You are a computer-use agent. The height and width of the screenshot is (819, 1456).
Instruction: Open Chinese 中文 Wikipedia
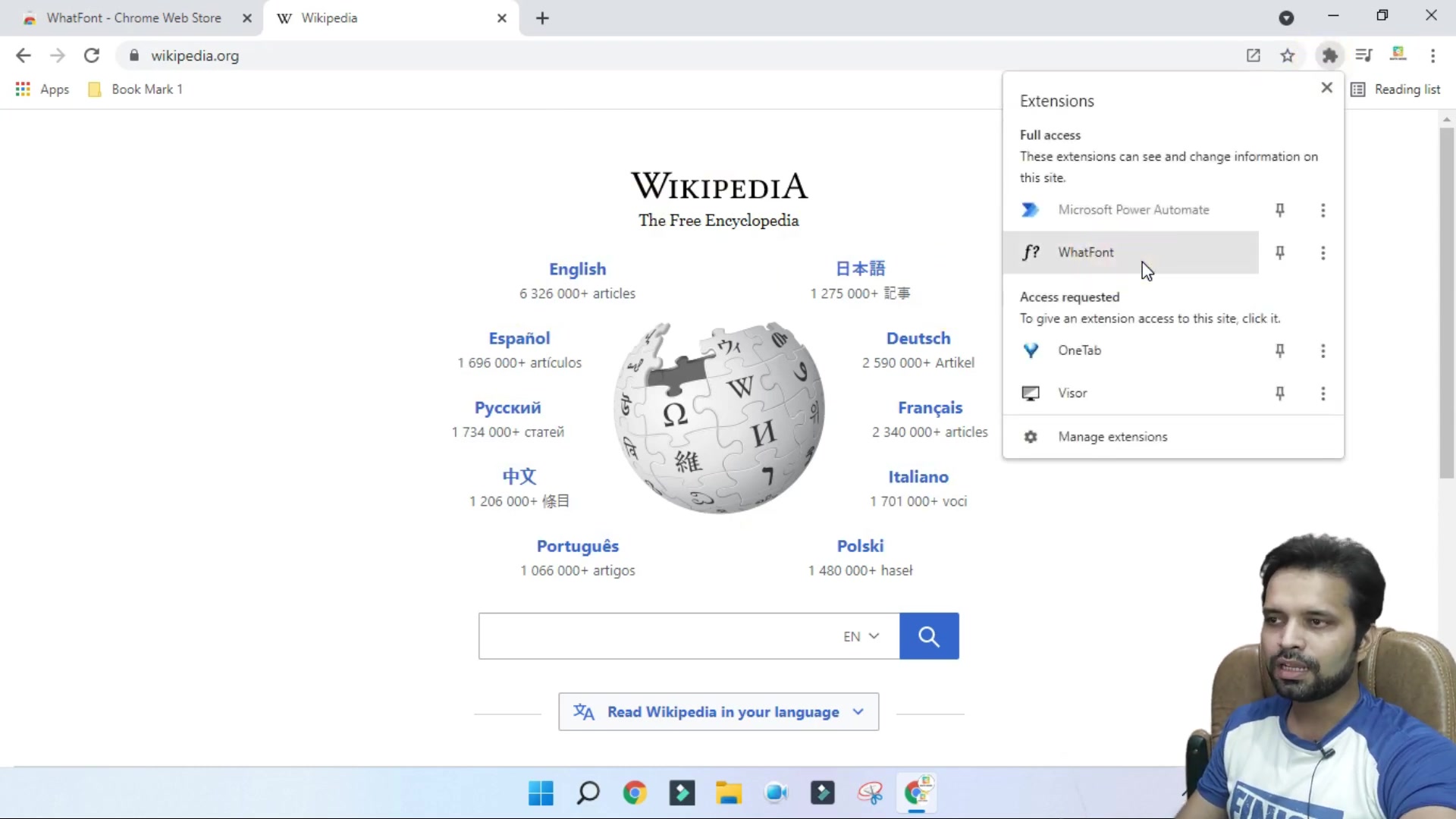(x=519, y=476)
